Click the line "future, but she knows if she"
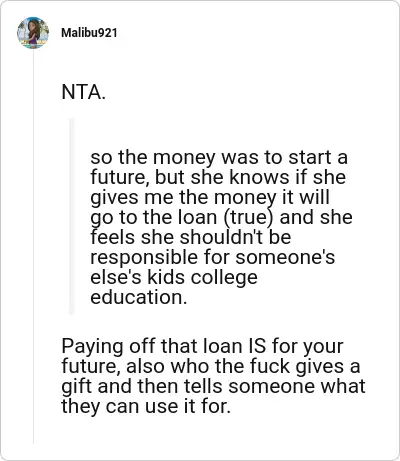This screenshot has width=400, height=461. (x=218, y=177)
